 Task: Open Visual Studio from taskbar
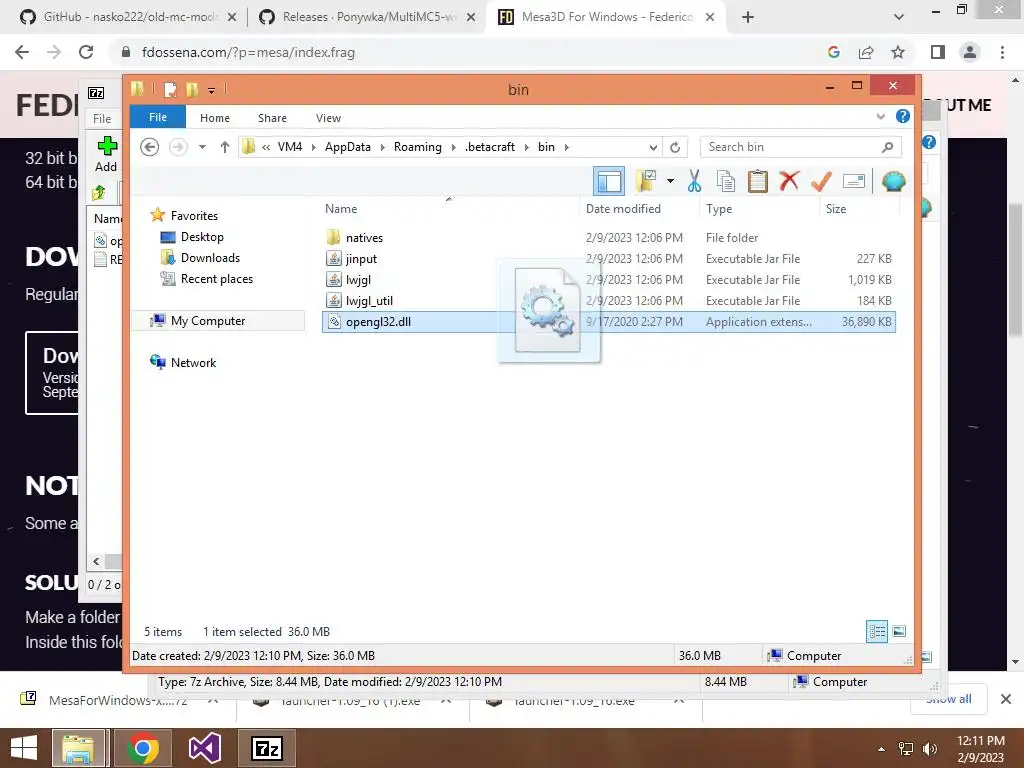pyautogui.click(x=205, y=748)
